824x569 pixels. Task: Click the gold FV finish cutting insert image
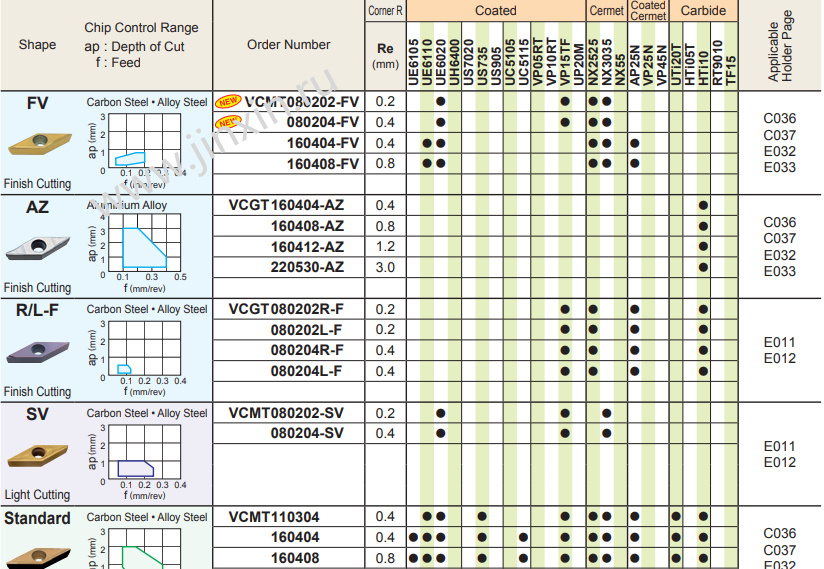37,143
